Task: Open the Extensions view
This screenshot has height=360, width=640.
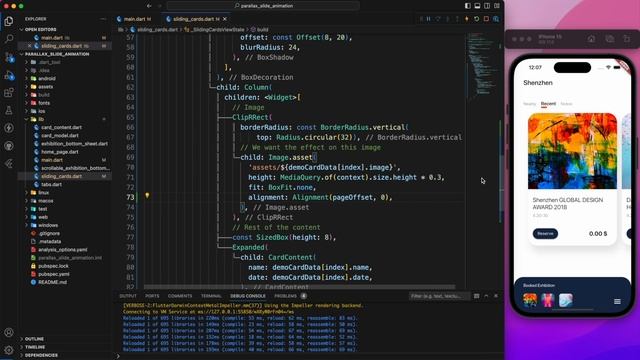Action: [9, 93]
